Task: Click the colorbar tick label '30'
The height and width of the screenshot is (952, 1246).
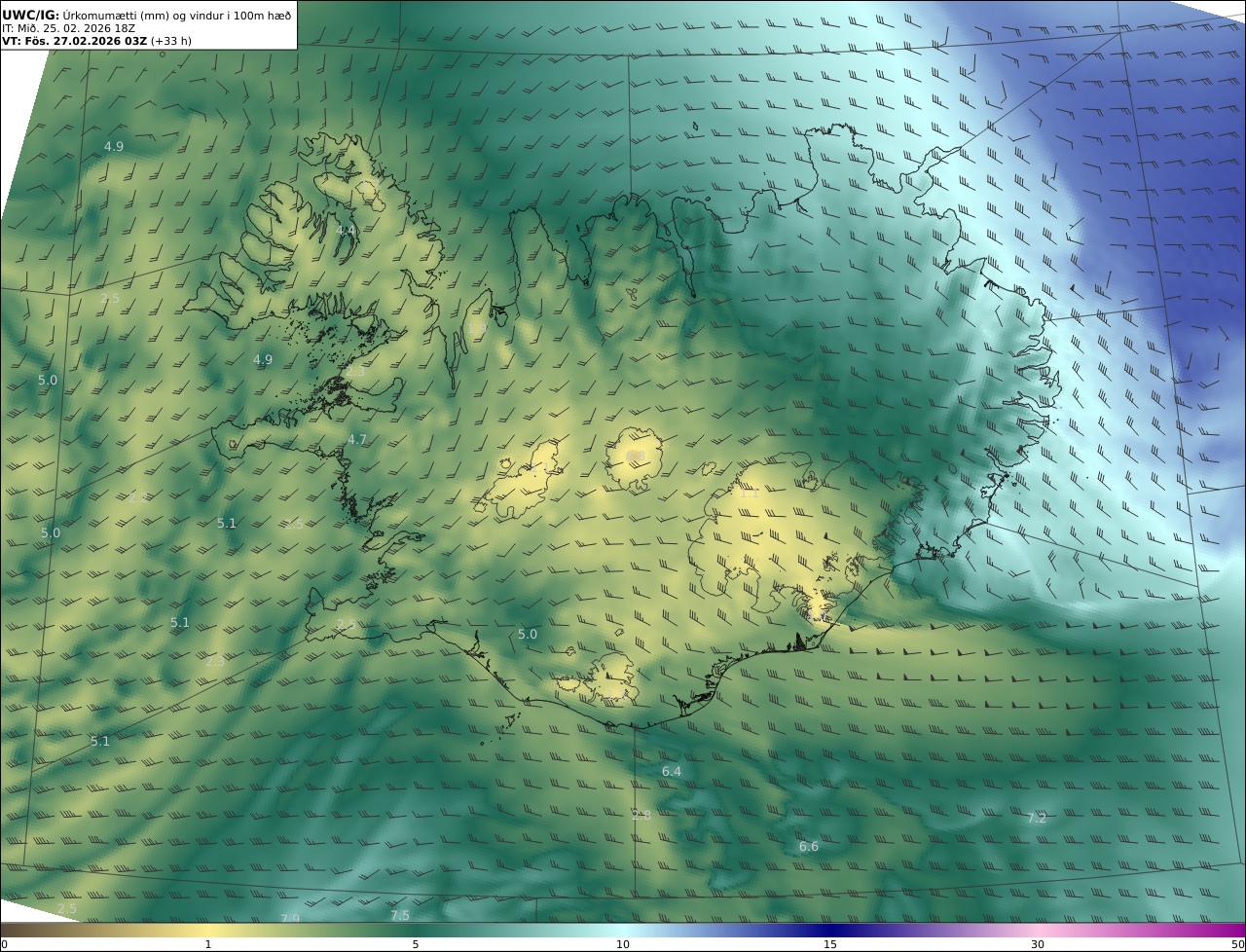Action: coord(1038,944)
